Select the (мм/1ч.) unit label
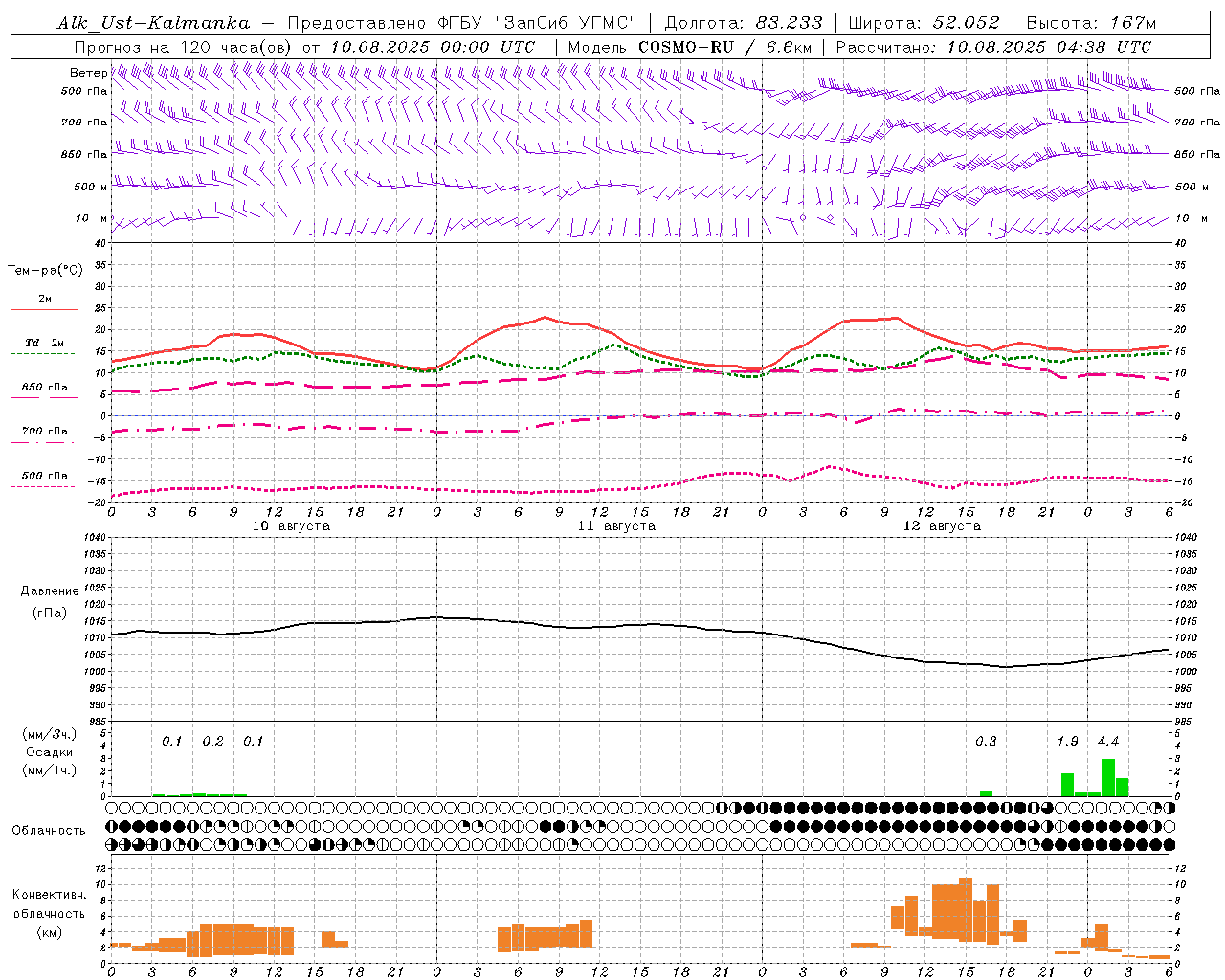 pos(50,770)
